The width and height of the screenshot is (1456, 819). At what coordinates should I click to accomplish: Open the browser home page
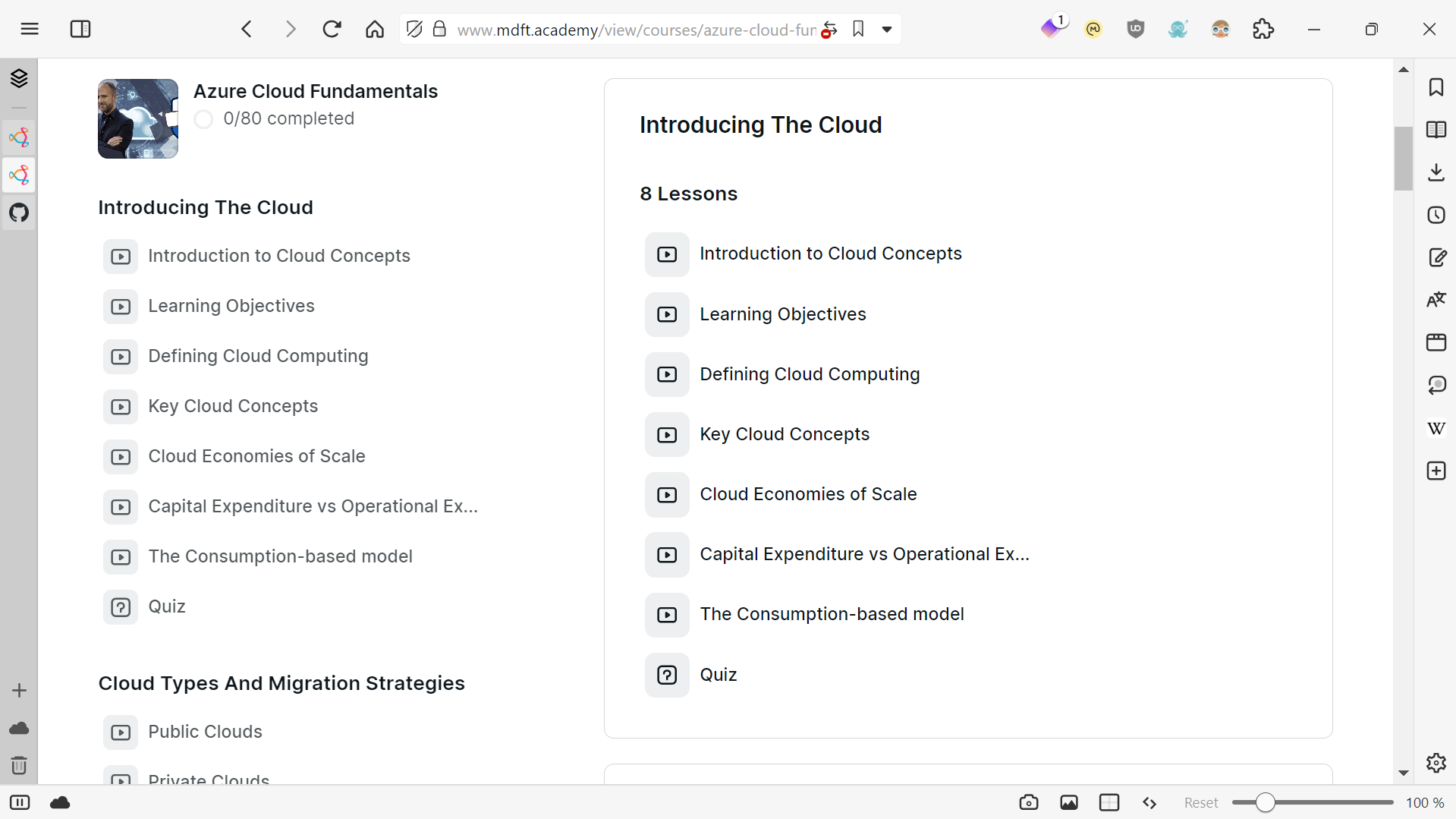point(374,29)
